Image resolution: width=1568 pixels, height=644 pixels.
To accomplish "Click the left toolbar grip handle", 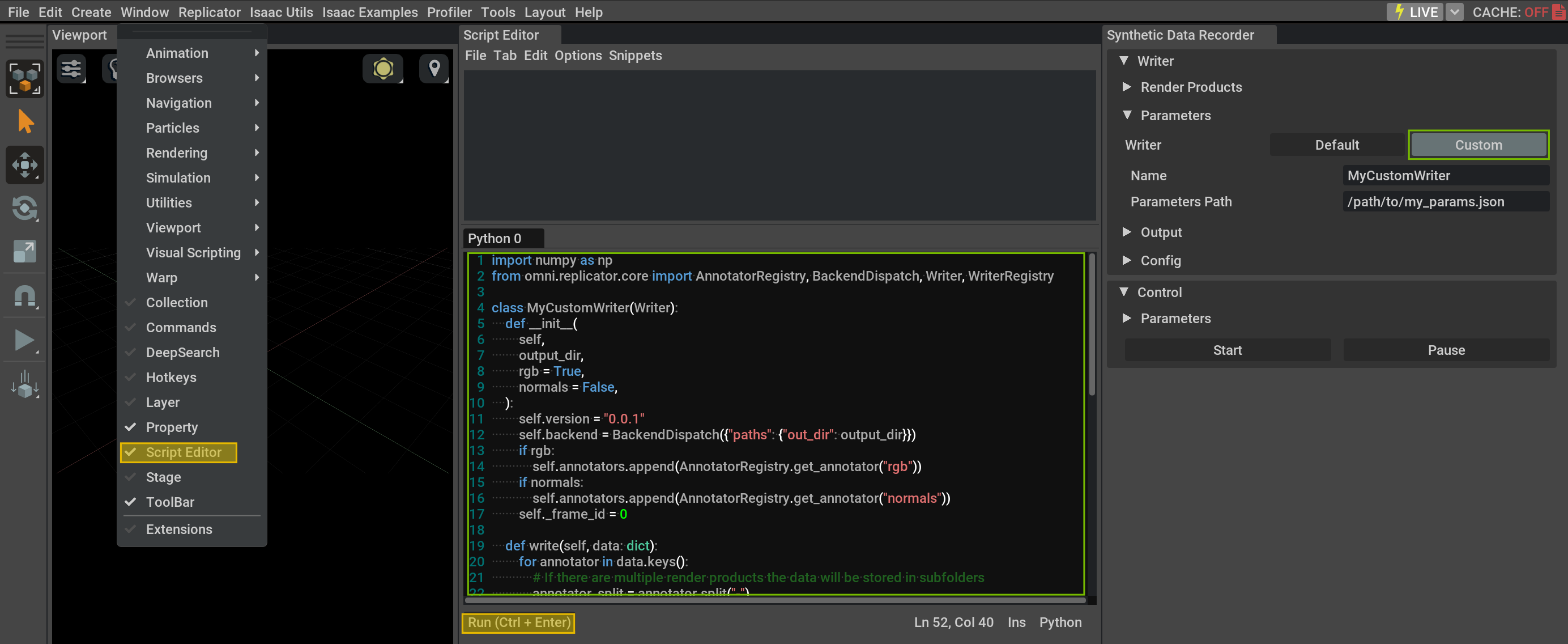I will (25, 41).
